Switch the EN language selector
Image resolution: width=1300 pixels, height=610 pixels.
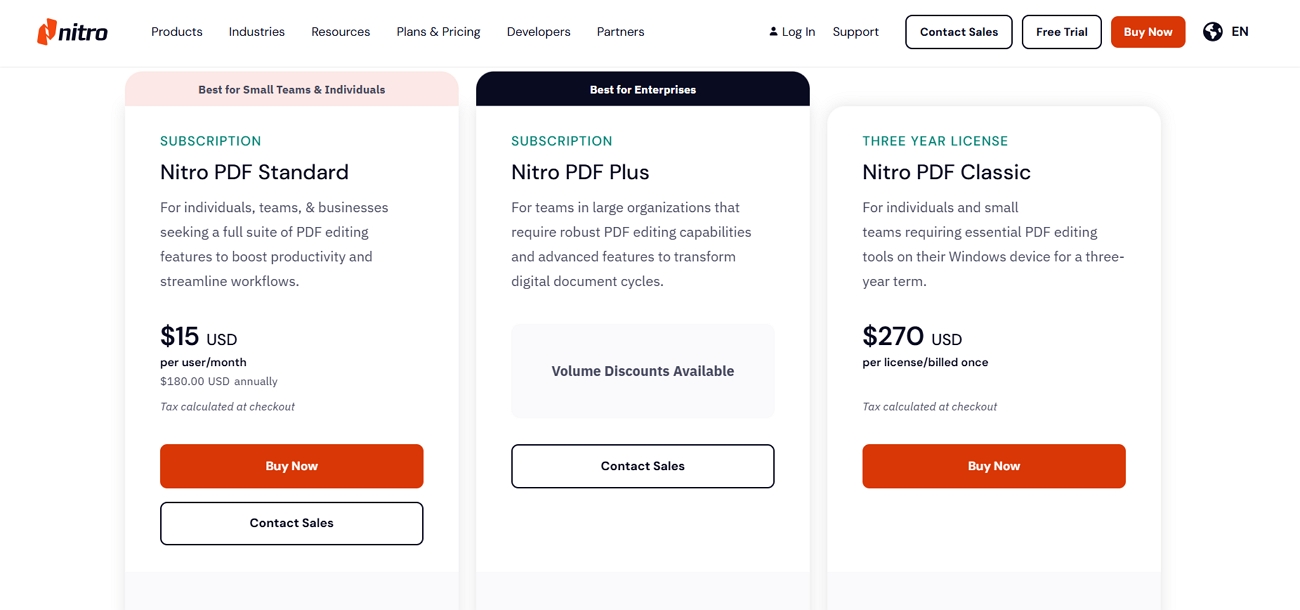(x=1240, y=32)
